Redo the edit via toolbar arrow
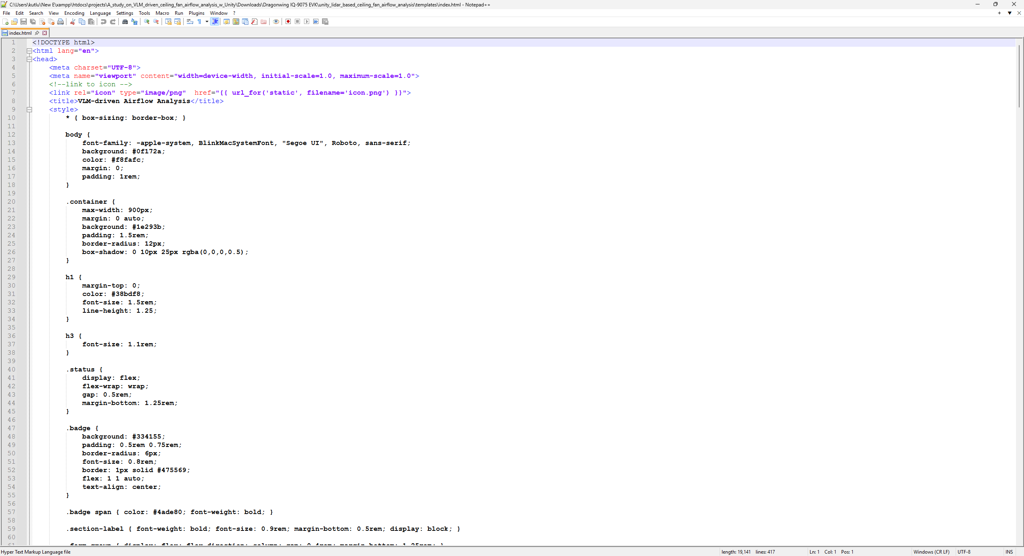The width and height of the screenshot is (1024, 556). (112, 22)
